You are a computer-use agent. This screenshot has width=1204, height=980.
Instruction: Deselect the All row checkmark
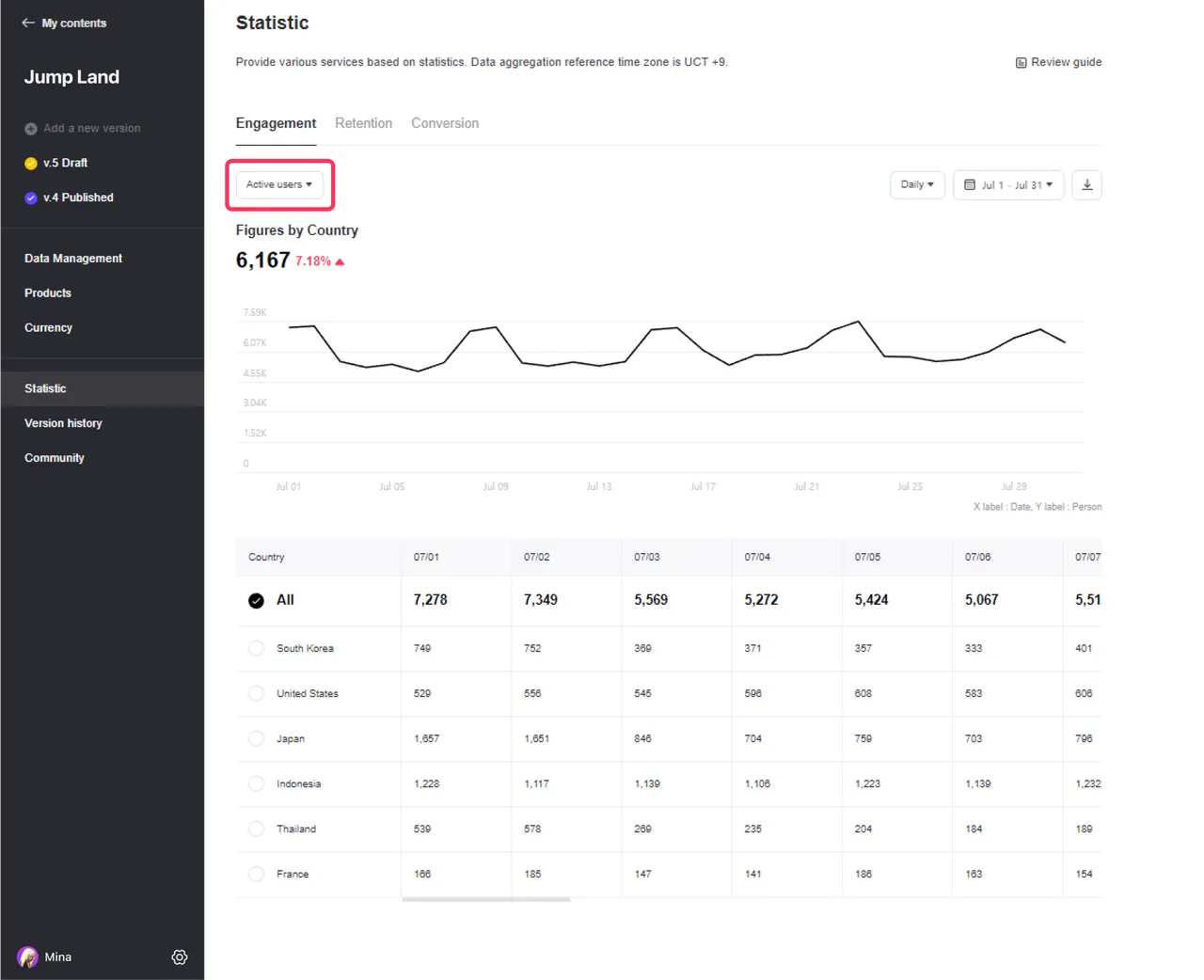click(255, 600)
